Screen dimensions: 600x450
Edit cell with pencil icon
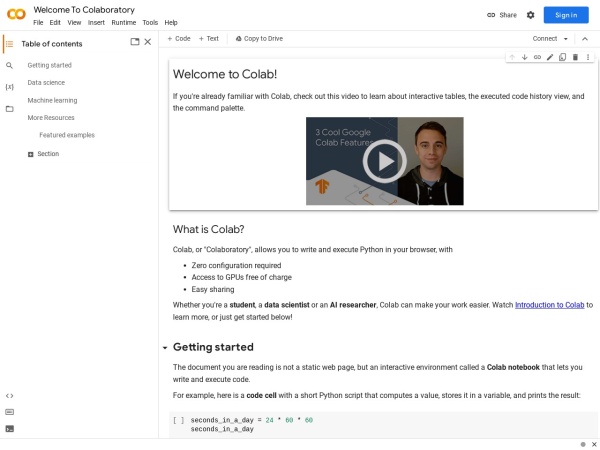pos(550,57)
